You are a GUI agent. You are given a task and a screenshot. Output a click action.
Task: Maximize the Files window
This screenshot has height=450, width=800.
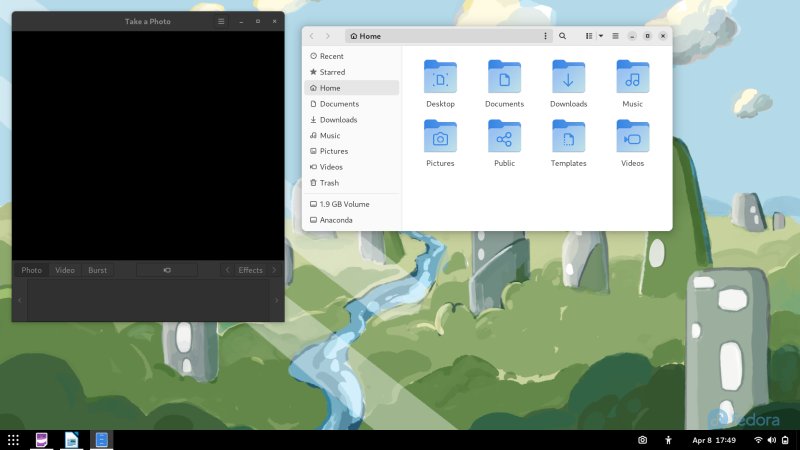pos(647,36)
